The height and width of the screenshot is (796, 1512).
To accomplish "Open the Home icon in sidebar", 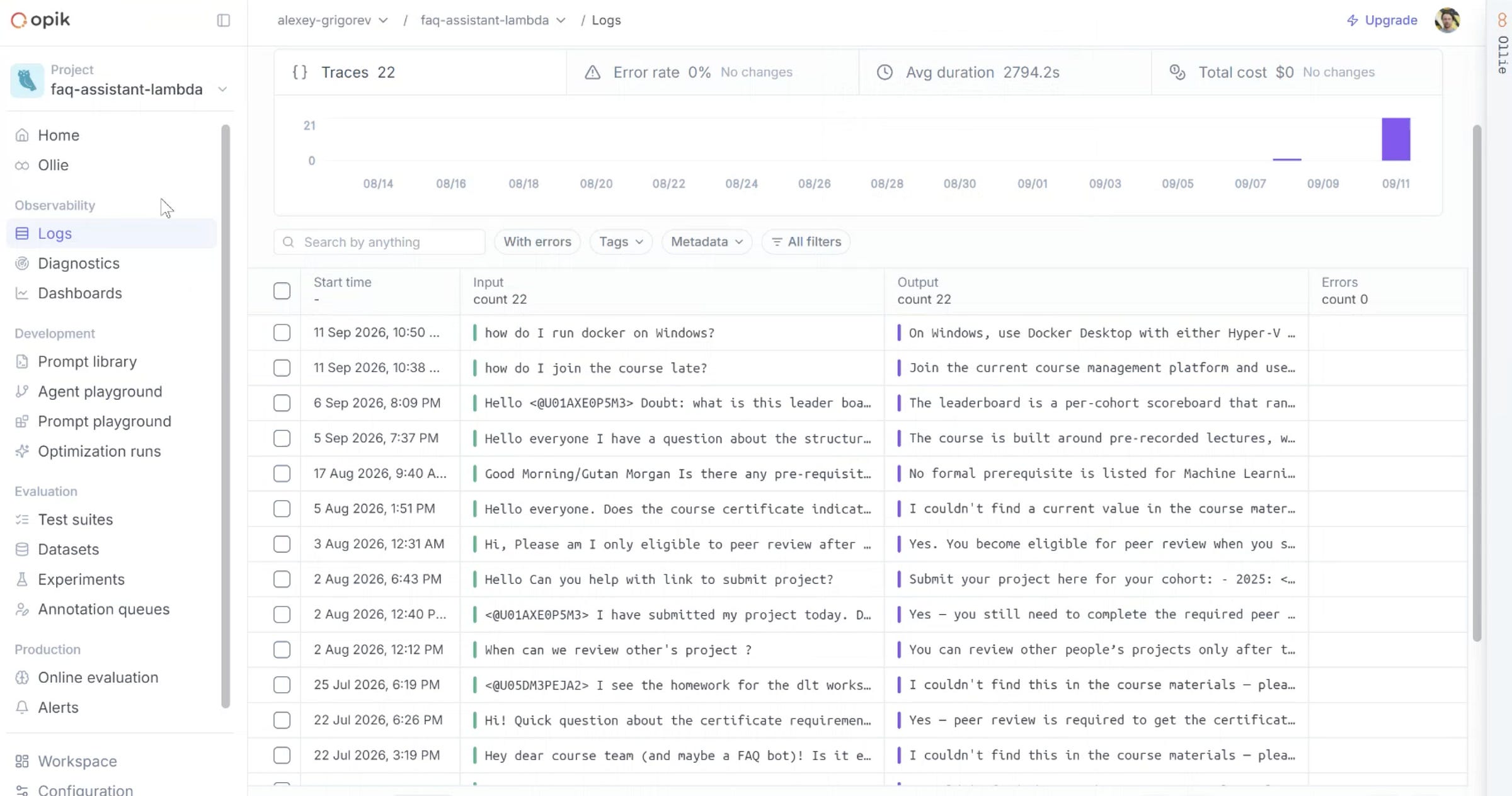I will click(x=22, y=135).
